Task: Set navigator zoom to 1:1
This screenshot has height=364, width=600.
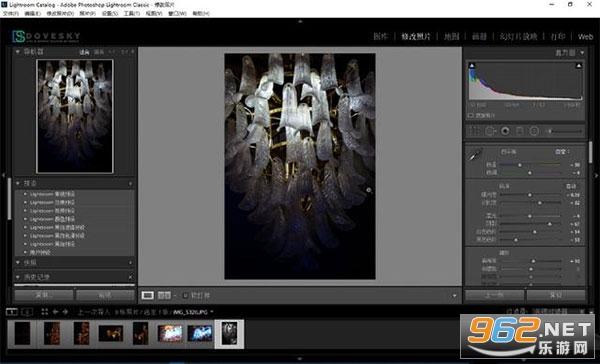Action: [x=112, y=52]
